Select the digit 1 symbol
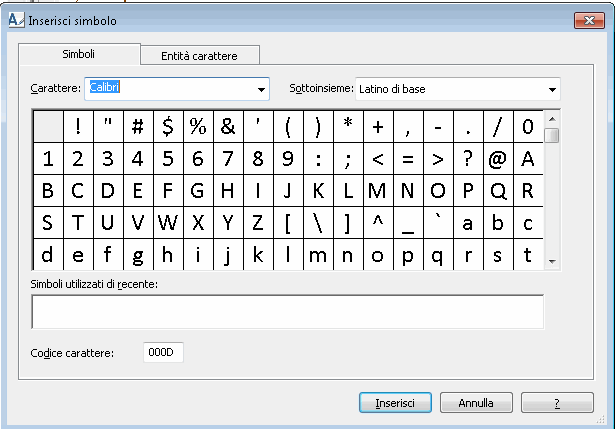This screenshot has height=429, width=616. pos(48,158)
